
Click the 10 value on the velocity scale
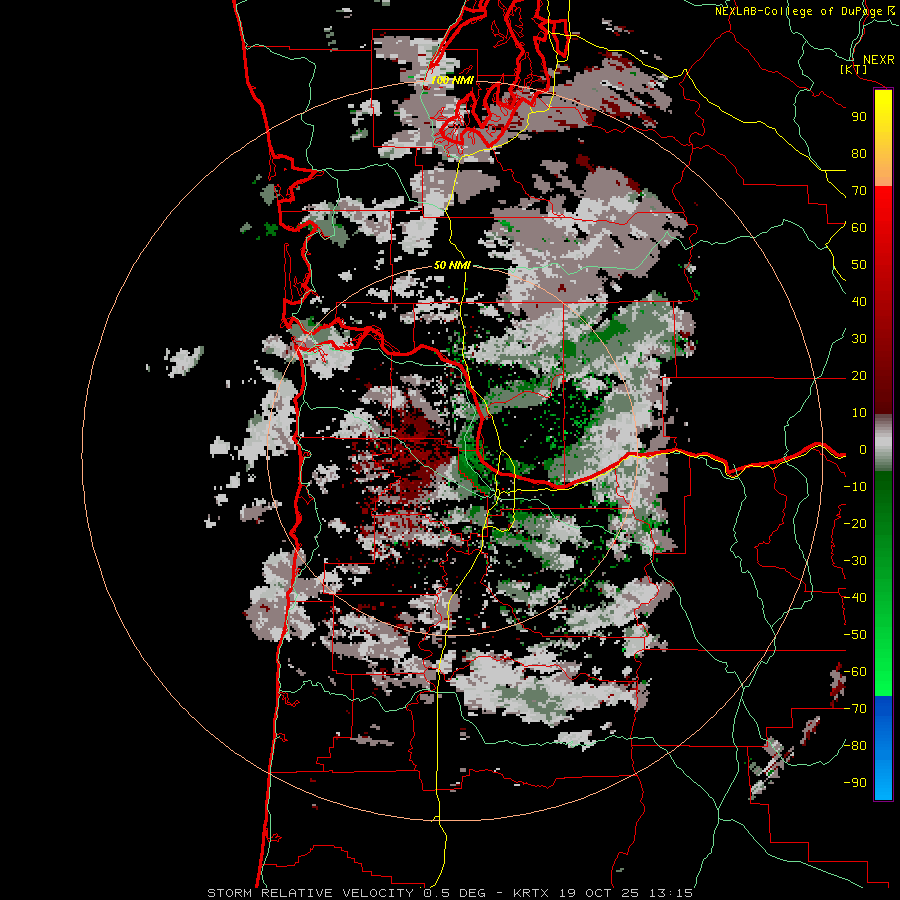tap(859, 413)
